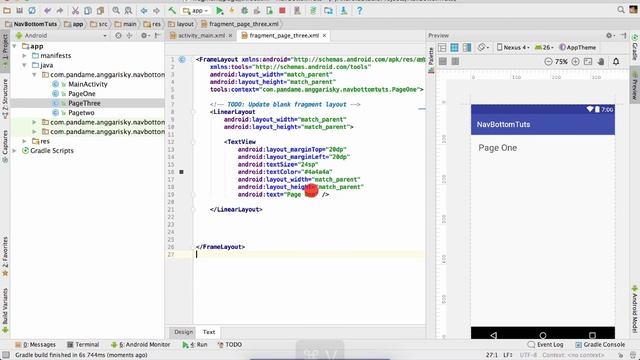The image size is (640, 360).
Task: Select Design plus Blueprint view in preview
Action: 467,48
